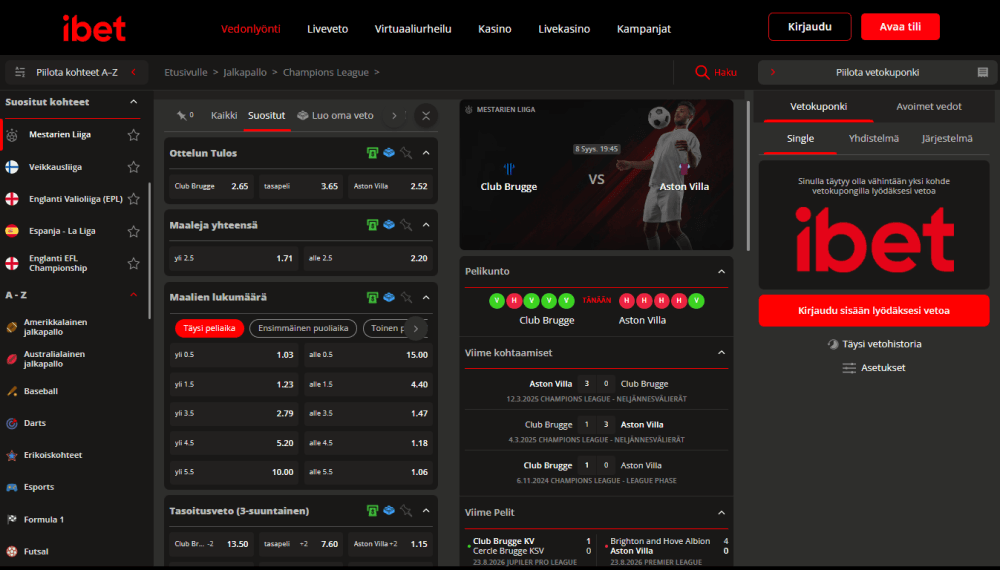The height and width of the screenshot is (570, 1000).
Task: Collapse the Pelikunto panel
Action: point(721,272)
